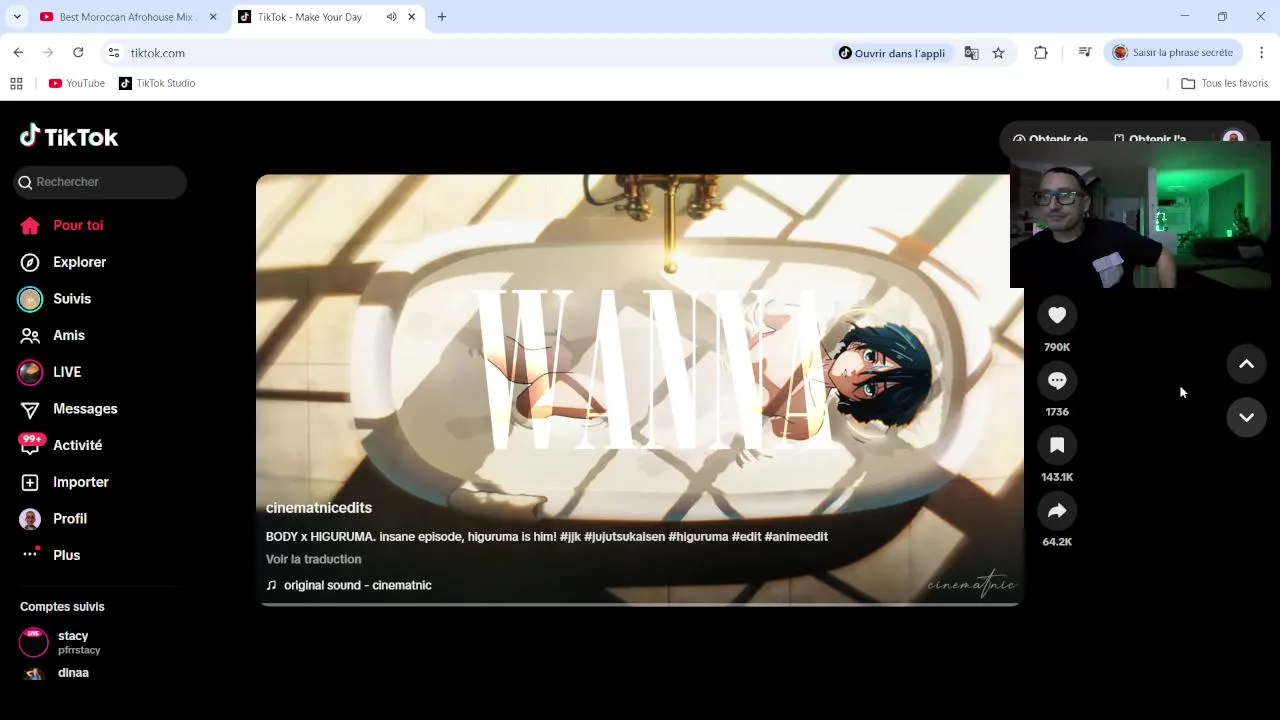Click the Obtenir de pièces button
Screen dimensions: 1280x720
[x=1050, y=139]
